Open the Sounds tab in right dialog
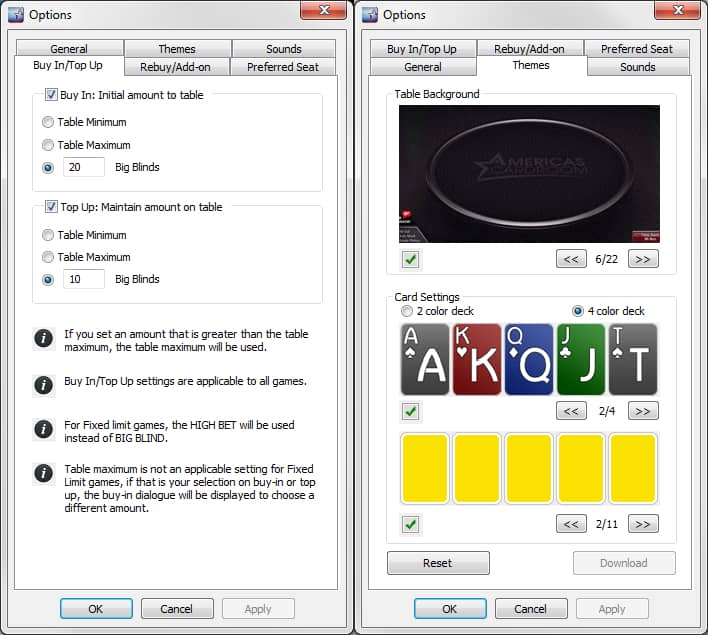Image resolution: width=709 pixels, height=635 pixels. point(637,67)
